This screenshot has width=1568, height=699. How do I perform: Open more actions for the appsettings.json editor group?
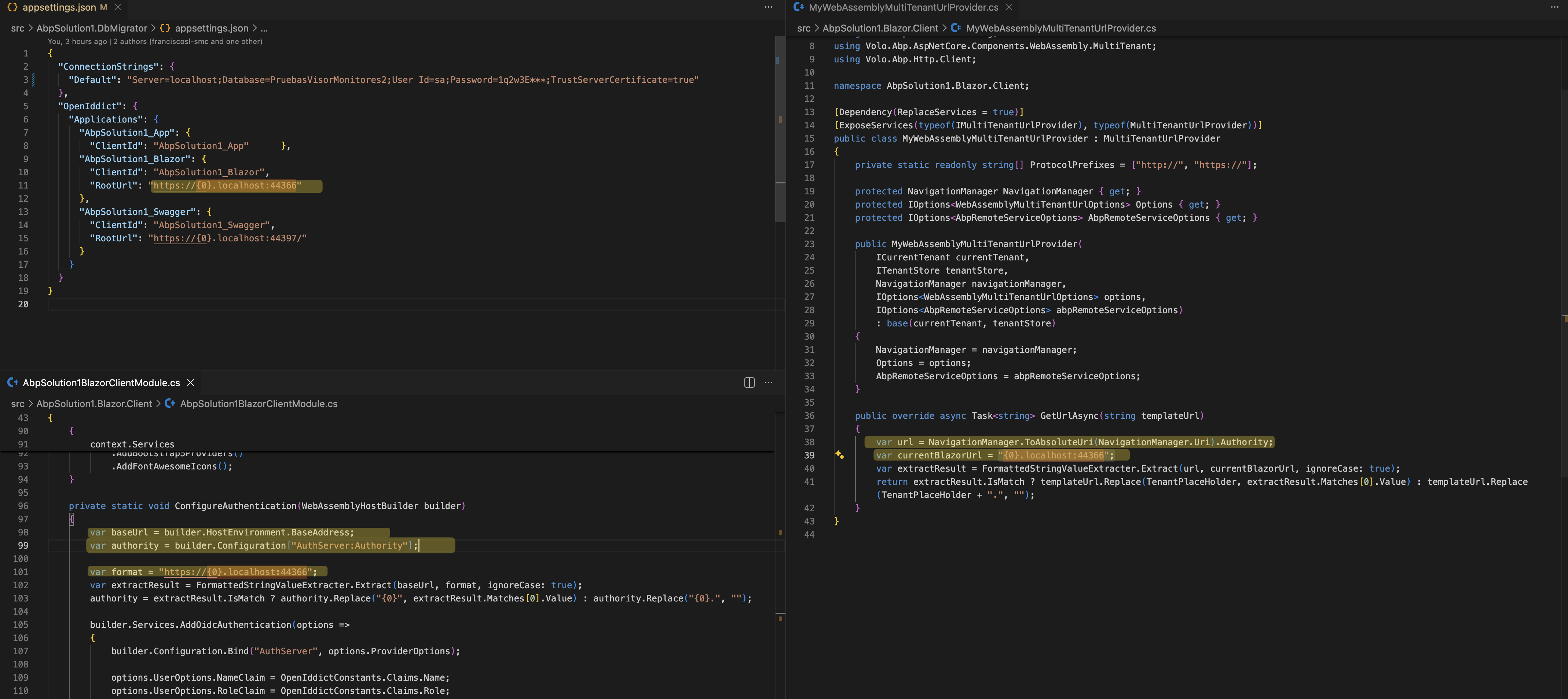pos(768,7)
